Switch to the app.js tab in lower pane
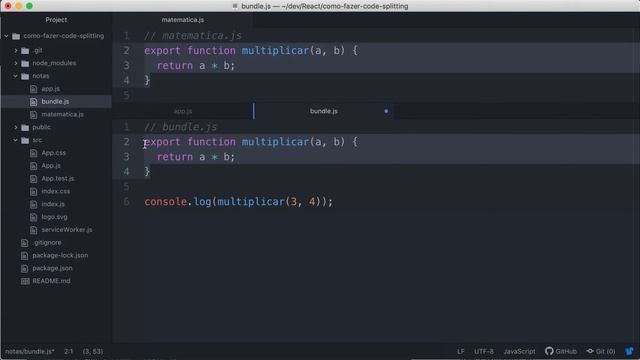The image size is (640, 360). (x=182, y=111)
